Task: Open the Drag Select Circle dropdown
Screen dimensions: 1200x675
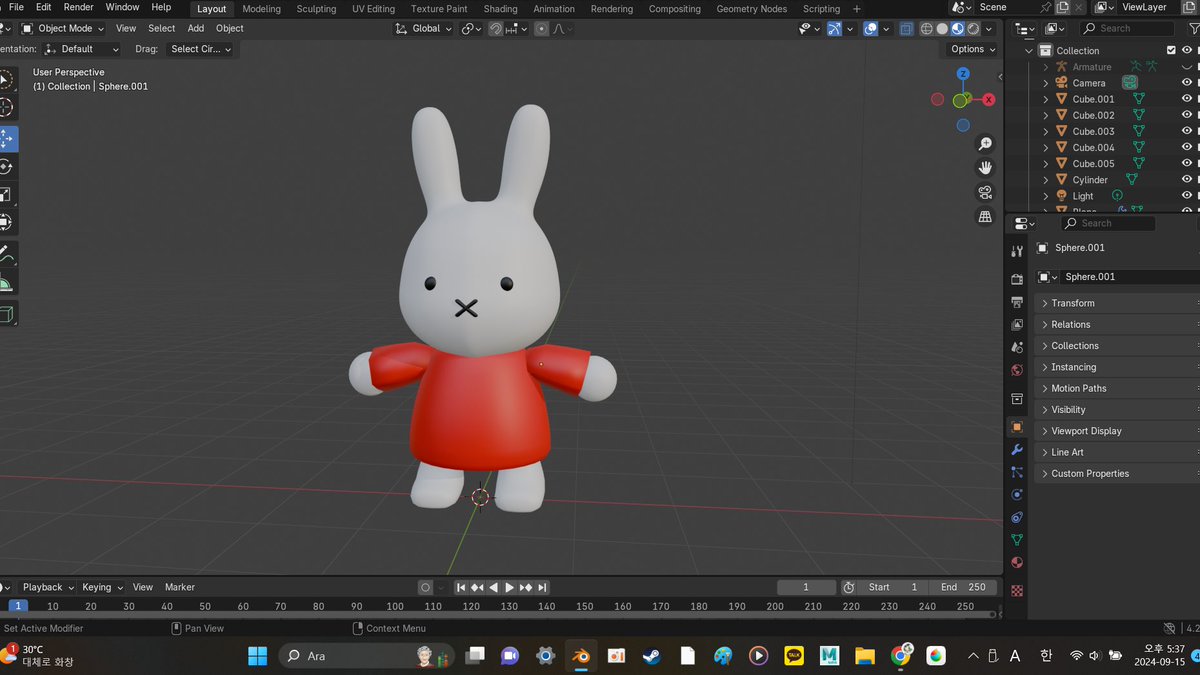Action: [200, 49]
